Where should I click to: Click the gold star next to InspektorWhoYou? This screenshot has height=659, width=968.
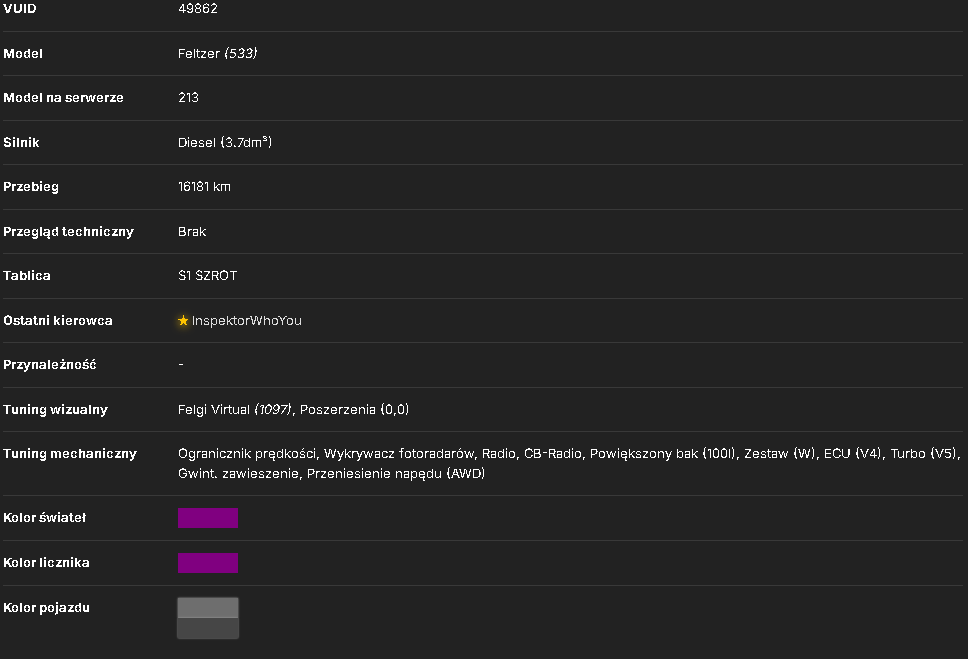(x=183, y=321)
